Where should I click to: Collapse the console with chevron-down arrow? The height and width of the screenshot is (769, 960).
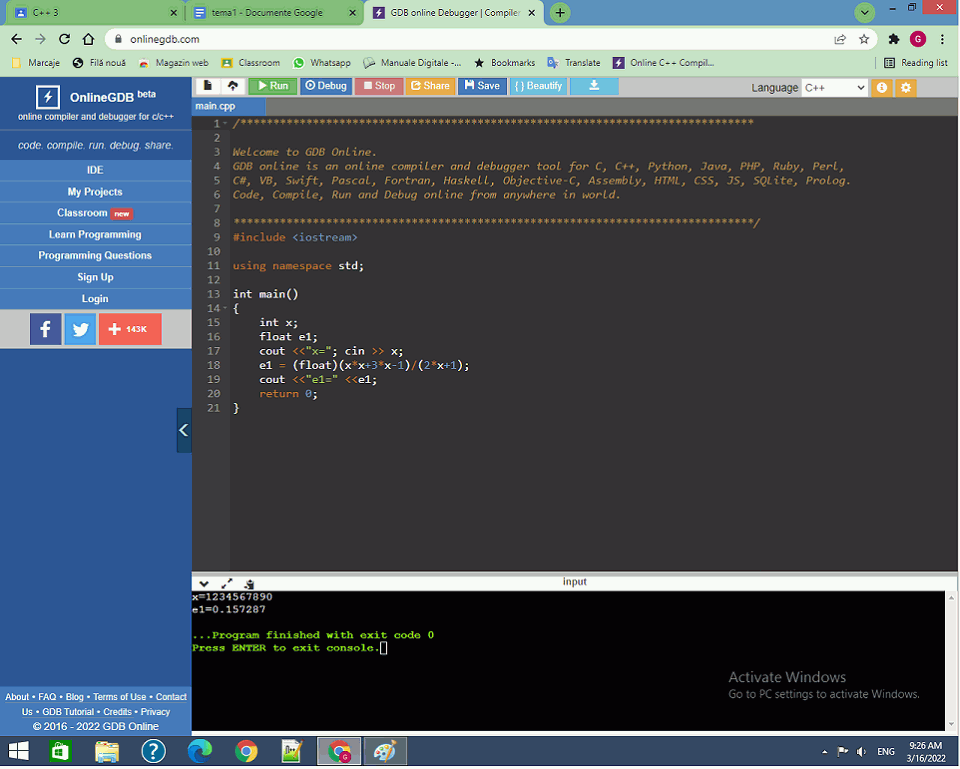(x=204, y=583)
